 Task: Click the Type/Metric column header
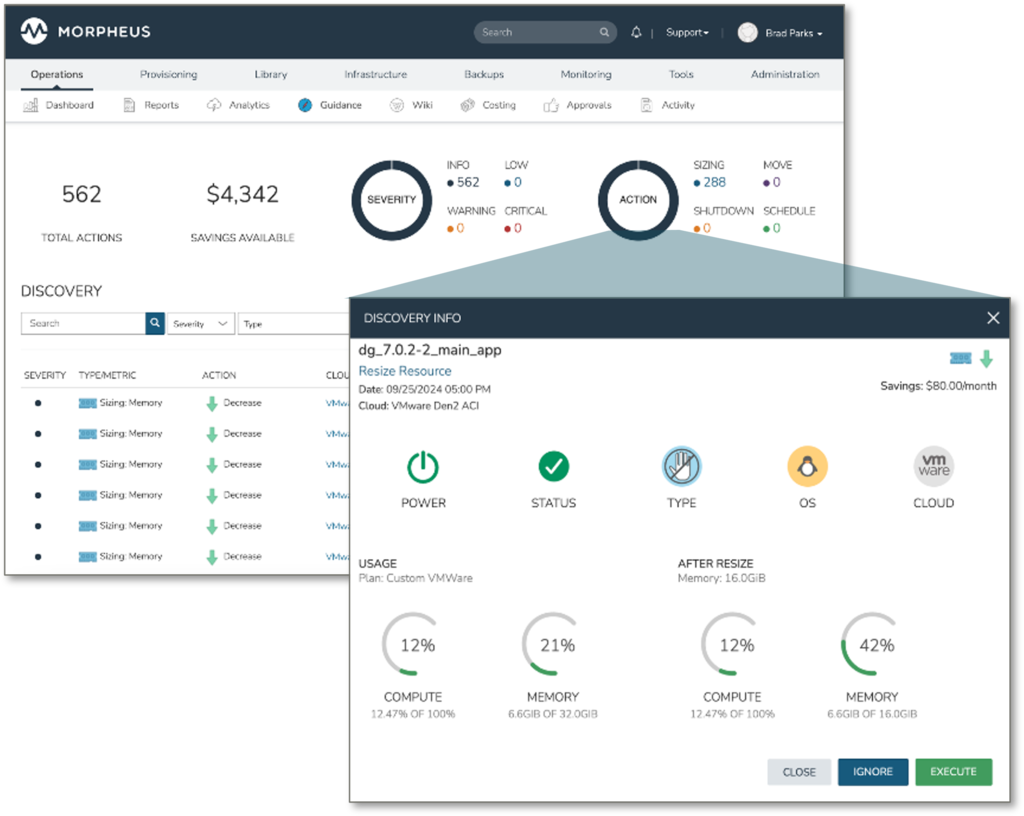pos(107,375)
